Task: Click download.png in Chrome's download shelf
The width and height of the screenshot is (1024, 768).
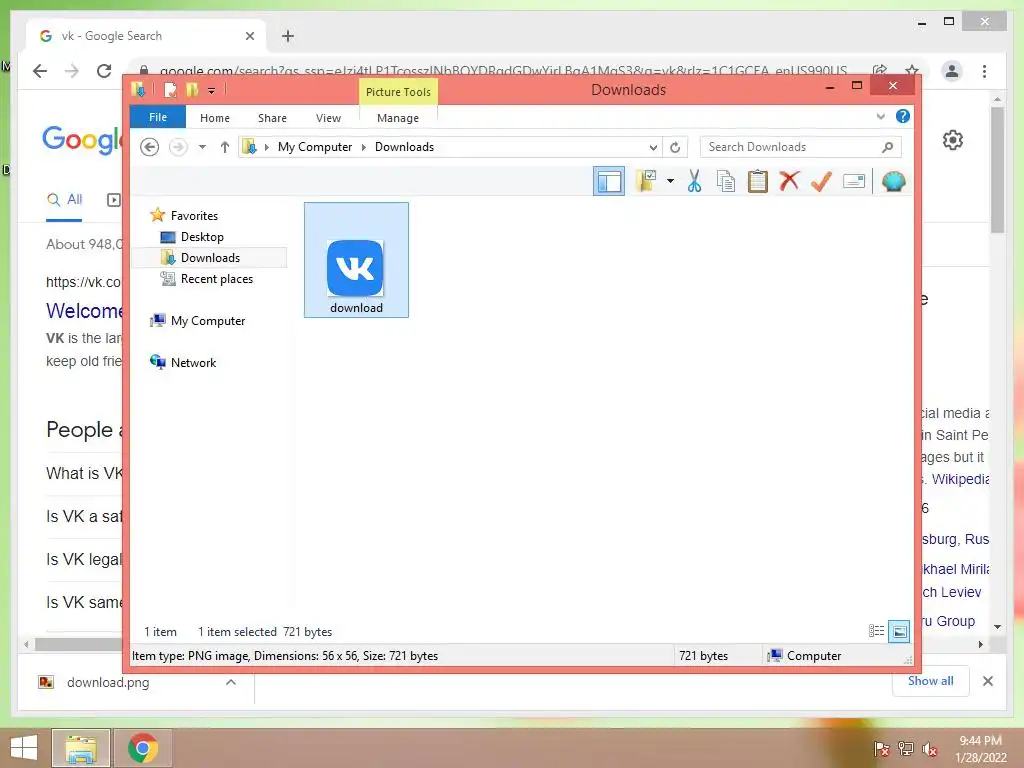Action: point(108,682)
